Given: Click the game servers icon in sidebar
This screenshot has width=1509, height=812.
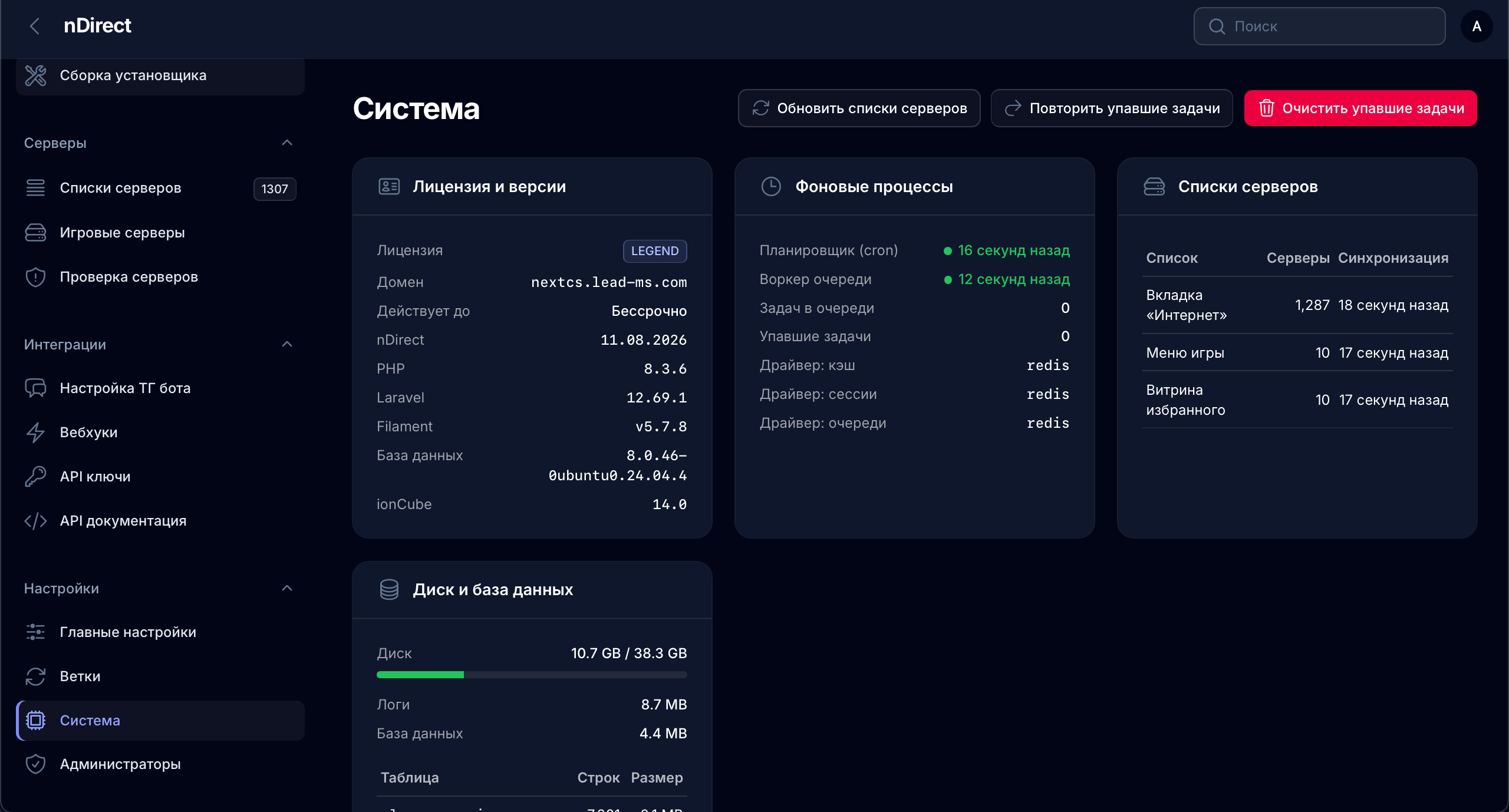Looking at the screenshot, I should tap(35, 233).
